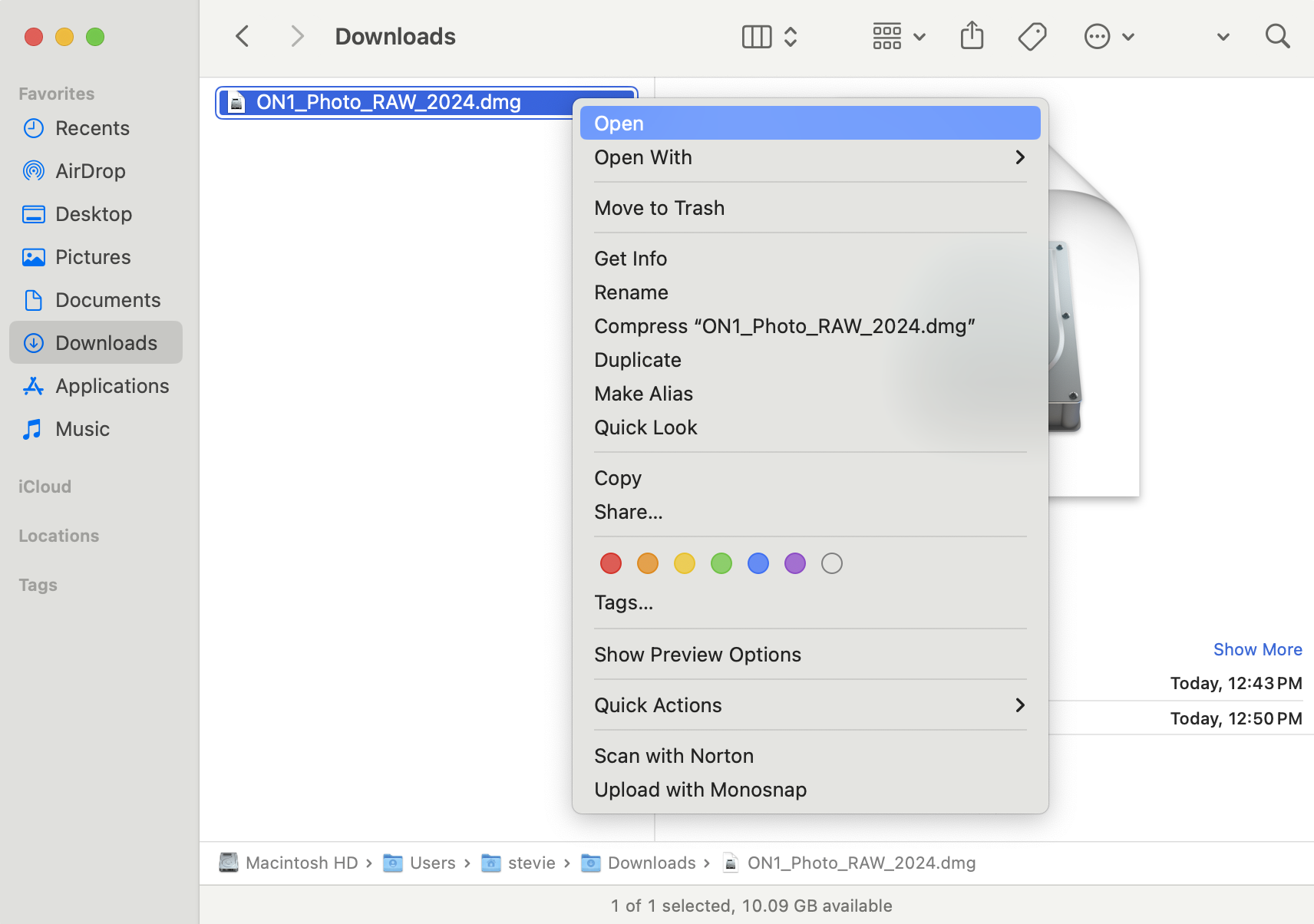Viewport: 1314px width, 924px height.
Task: Apply the green tag color
Action: point(721,563)
